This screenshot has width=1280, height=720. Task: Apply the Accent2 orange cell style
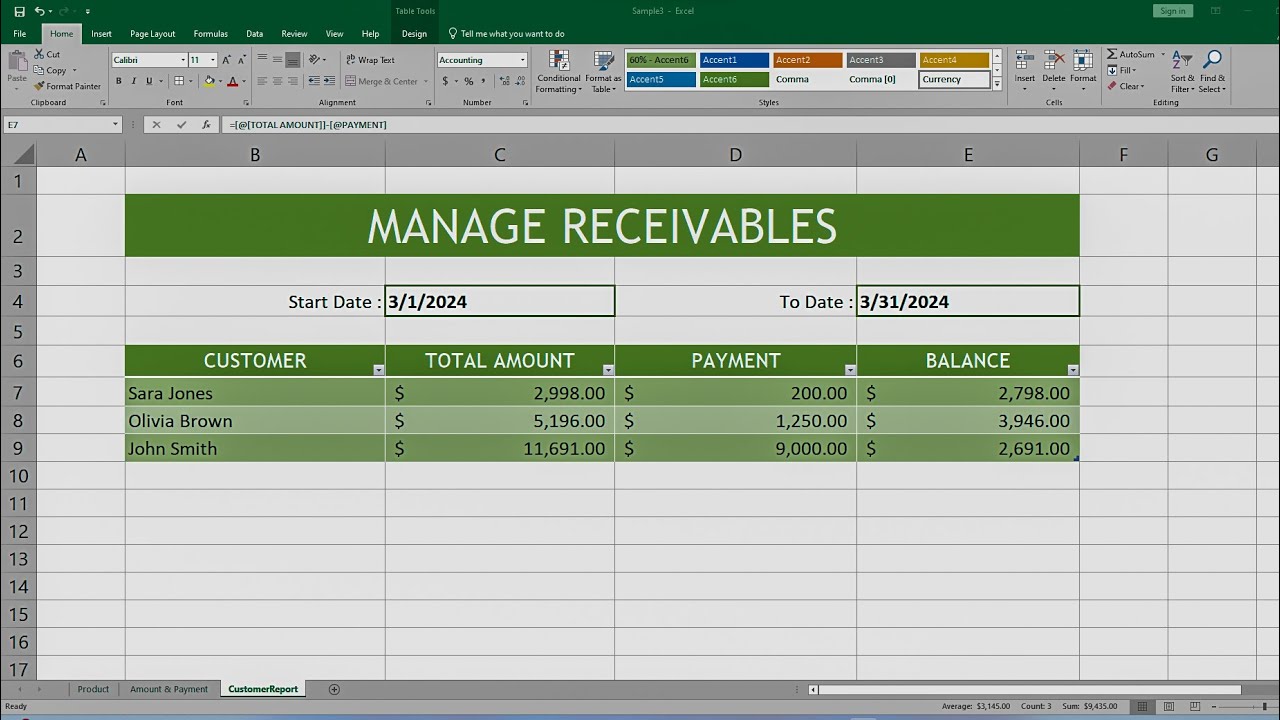pyautogui.click(x=808, y=60)
